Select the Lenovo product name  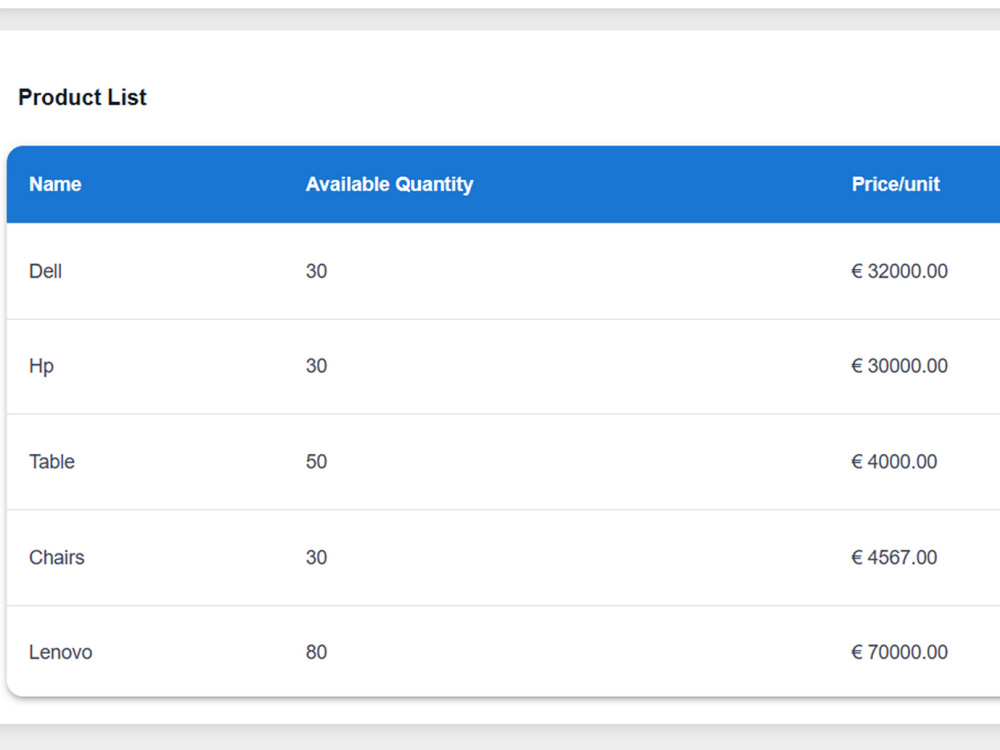pos(61,652)
